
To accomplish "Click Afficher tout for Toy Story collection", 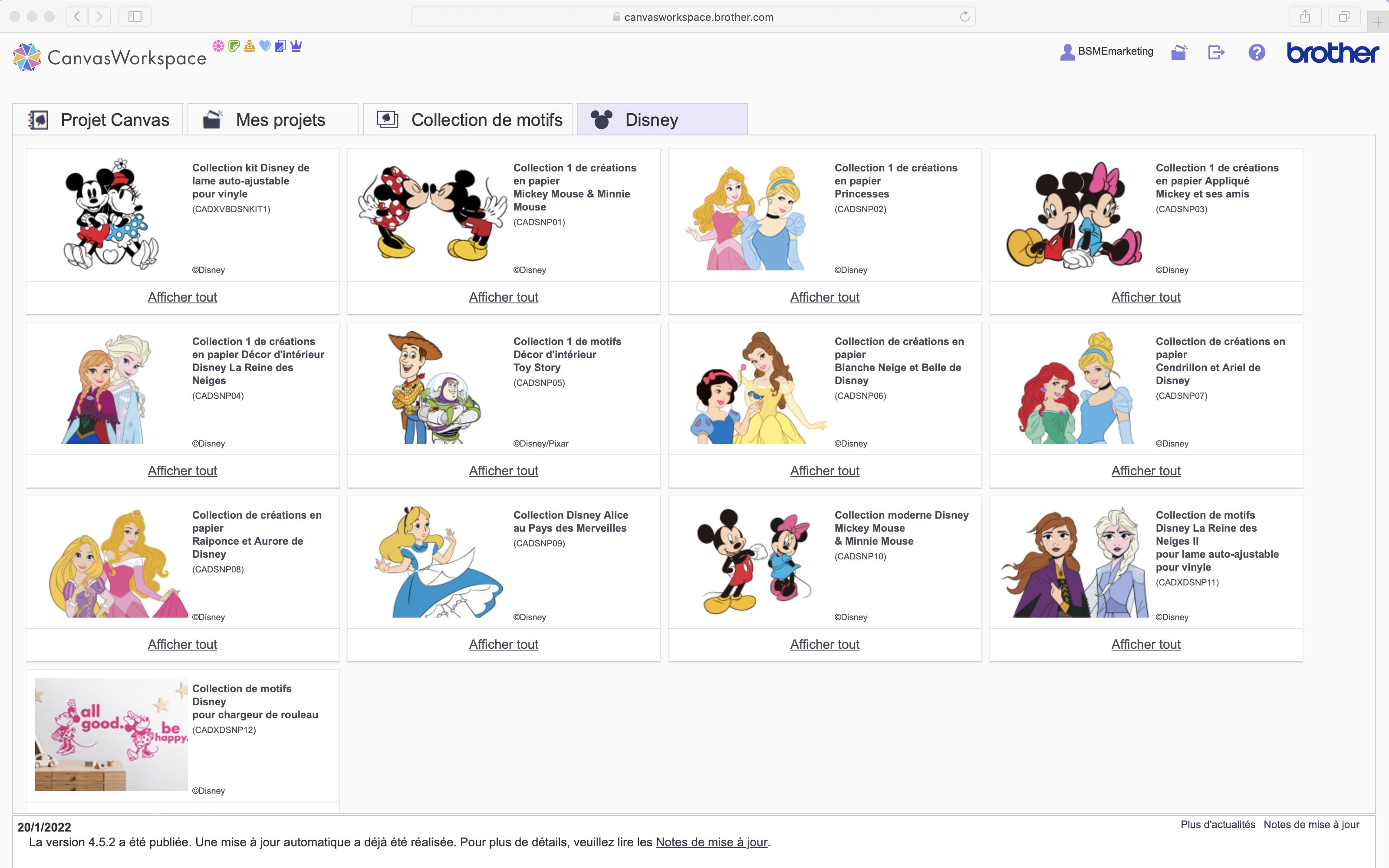I will [x=504, y=471].
